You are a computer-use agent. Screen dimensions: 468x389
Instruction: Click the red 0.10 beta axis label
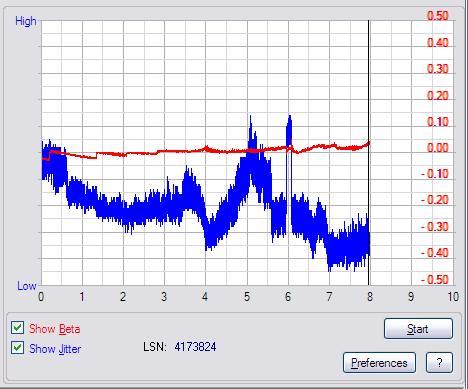tap(438, 122)
